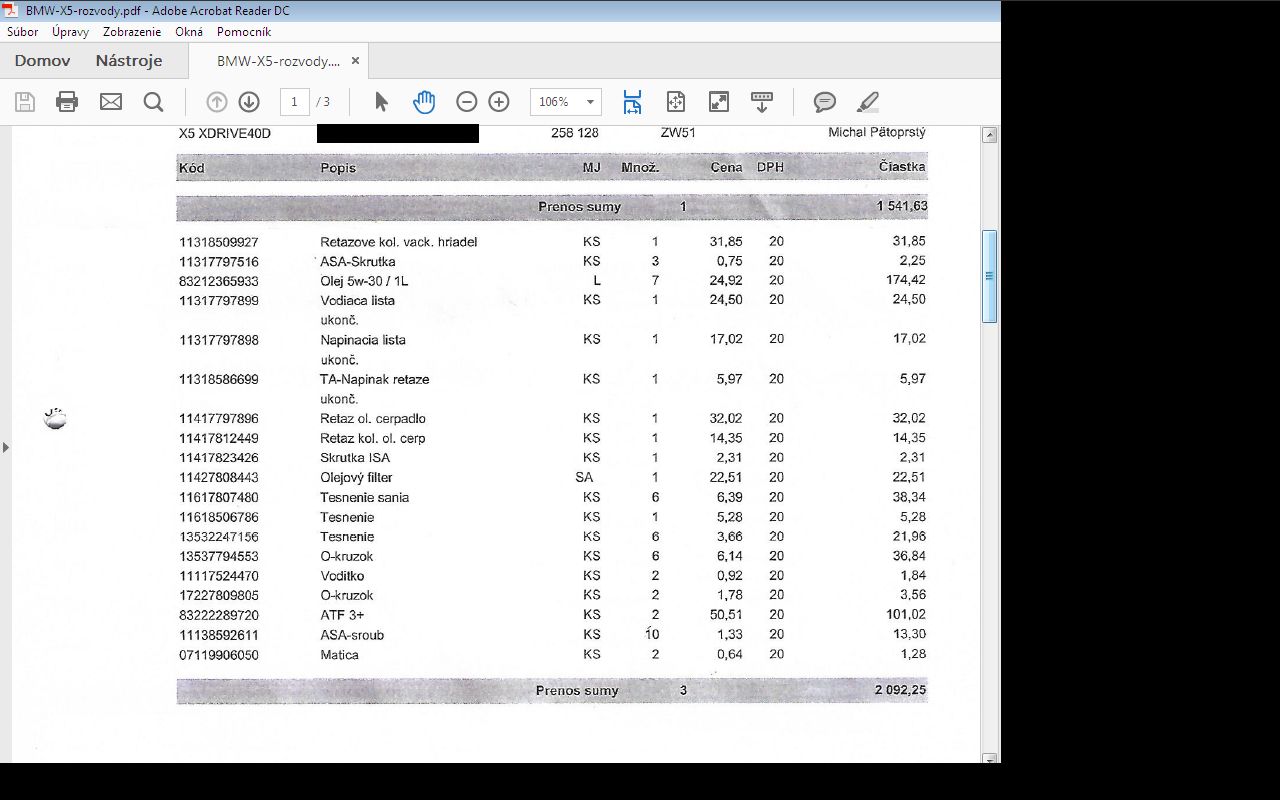Screen dimensions: 1280x800
Task: Zoom in with the plus button
Action: point(499,102)
